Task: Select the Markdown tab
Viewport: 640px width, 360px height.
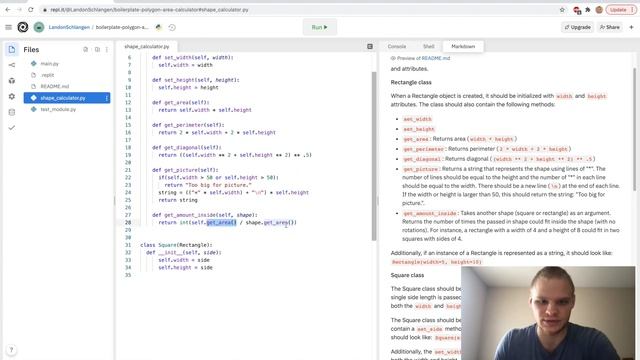Action: pyautogui.click(x=463, y=47)
